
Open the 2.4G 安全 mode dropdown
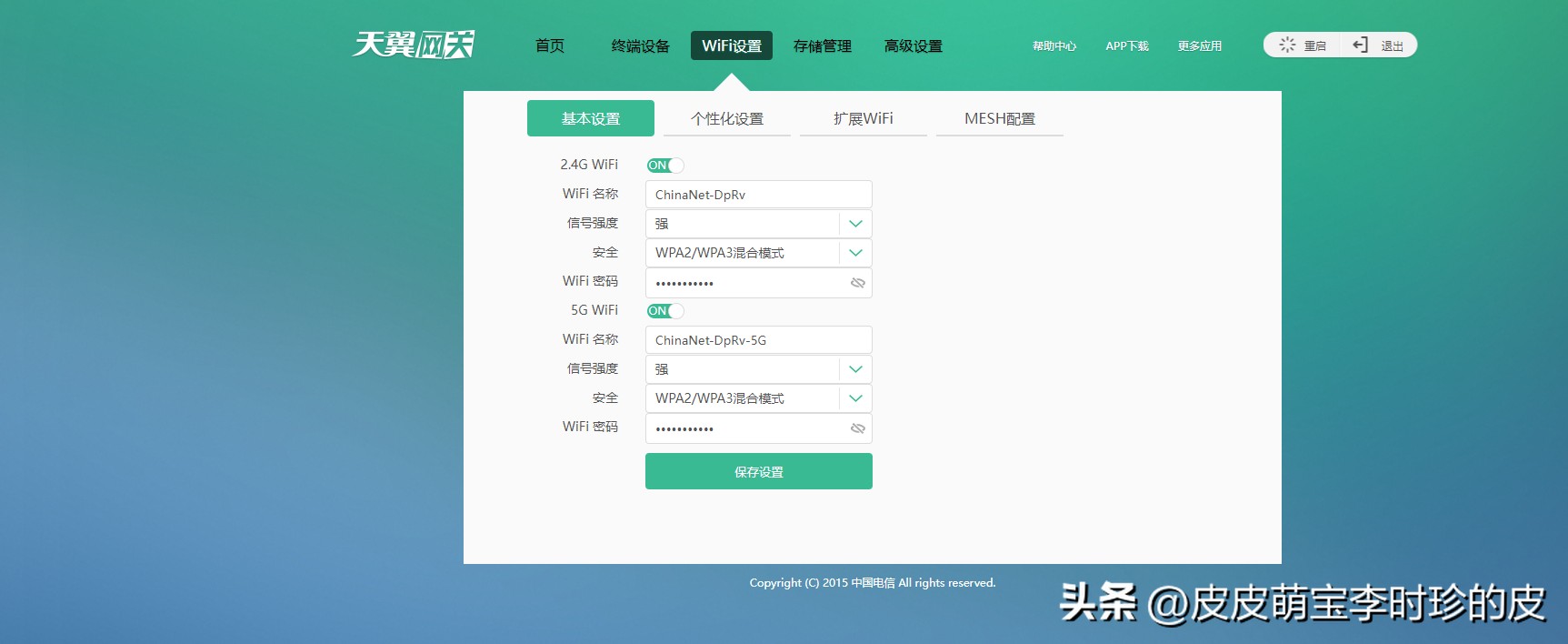point(855,253)
